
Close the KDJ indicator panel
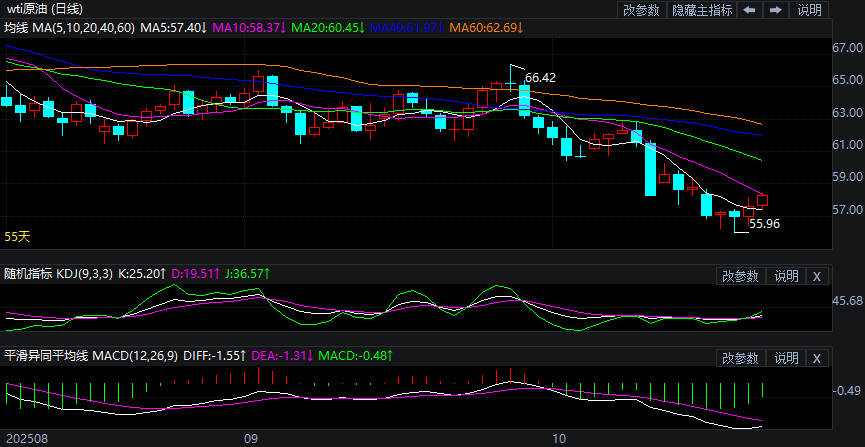[x=816, y=276]
